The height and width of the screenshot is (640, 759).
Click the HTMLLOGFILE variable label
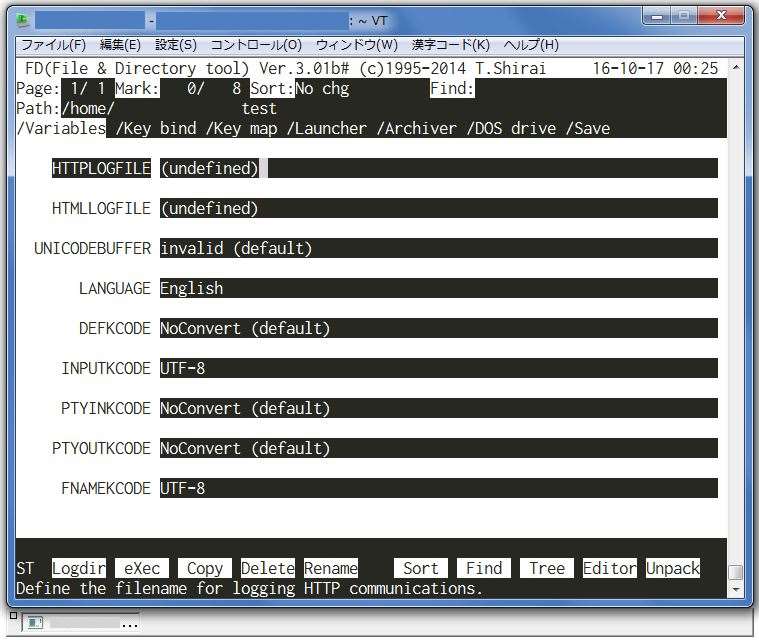coord(101,208)
